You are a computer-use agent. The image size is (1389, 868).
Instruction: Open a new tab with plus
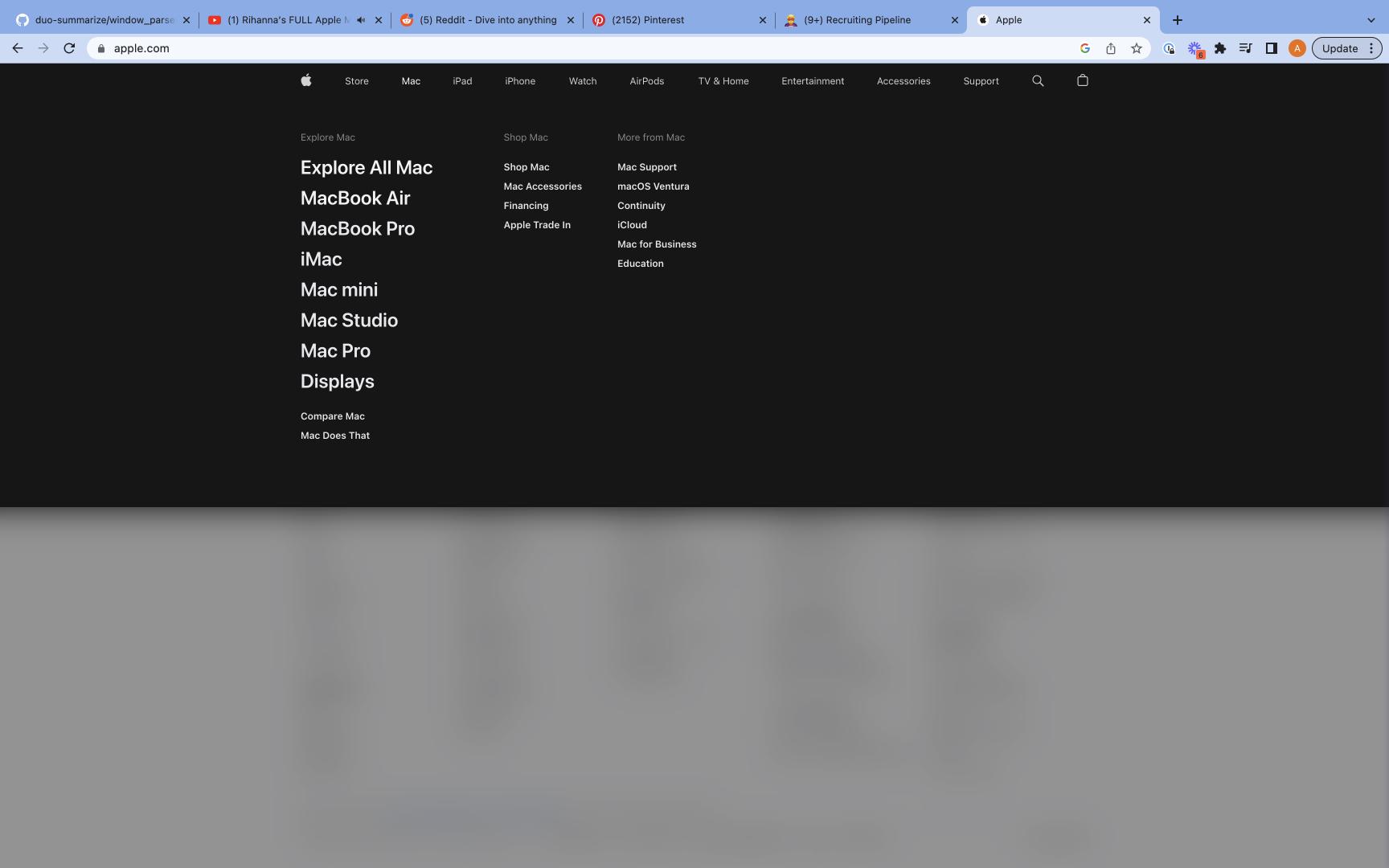pyautogui.click(x=1178, y=20)
